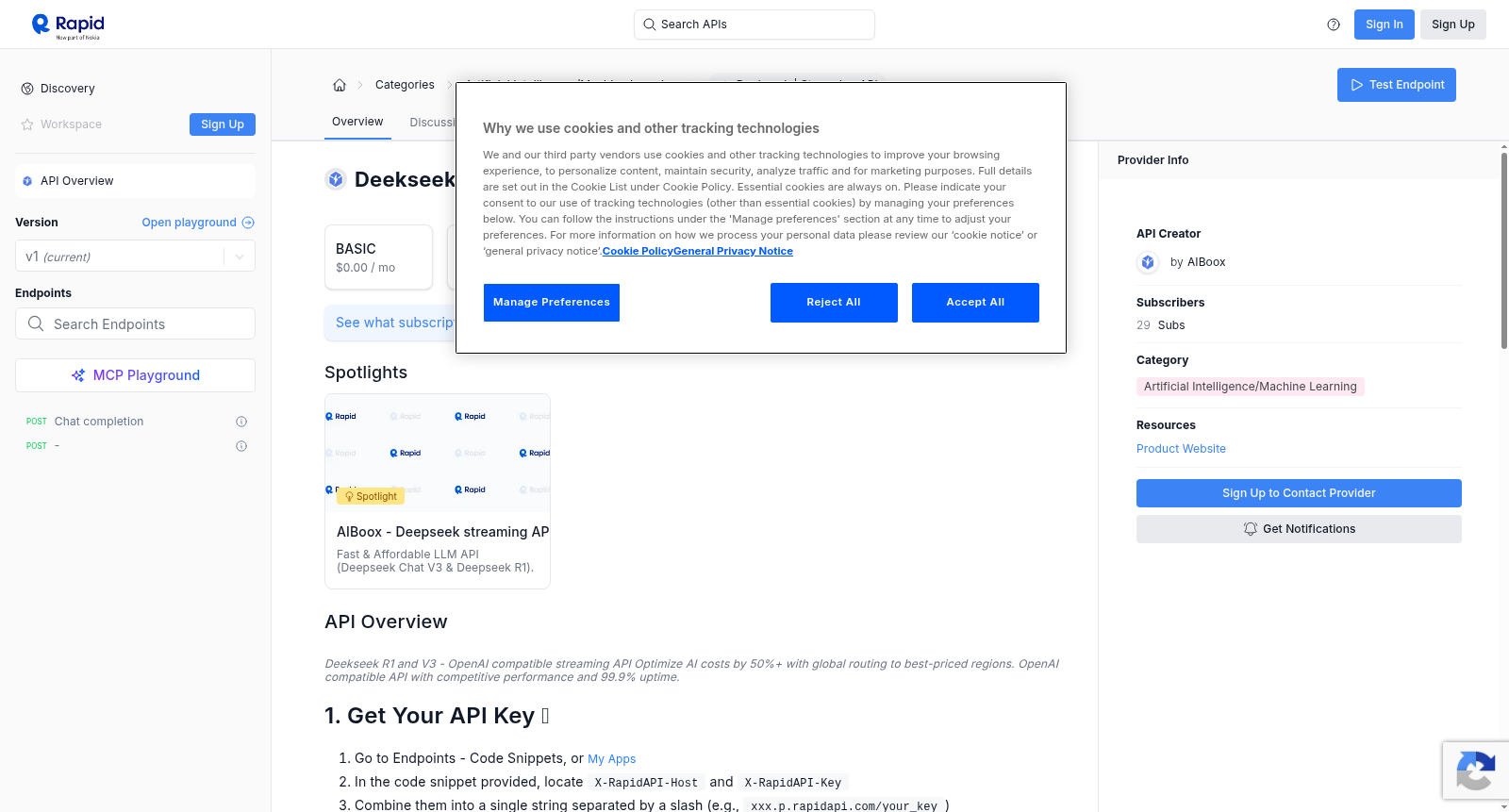Click the Spotlight badge on card
1509x812 pixels.
[x=371, y=496]
